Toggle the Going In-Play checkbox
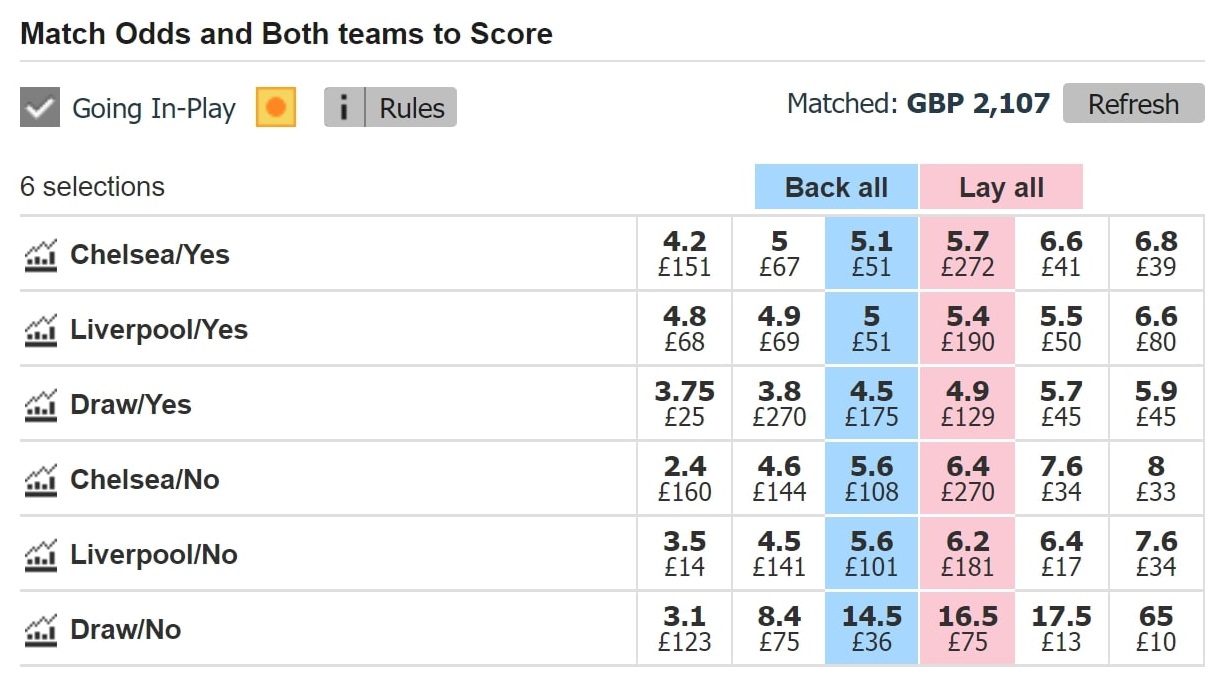Viewport: 1224px width, 685px height. pyautogui.click(x=40, y=107)
